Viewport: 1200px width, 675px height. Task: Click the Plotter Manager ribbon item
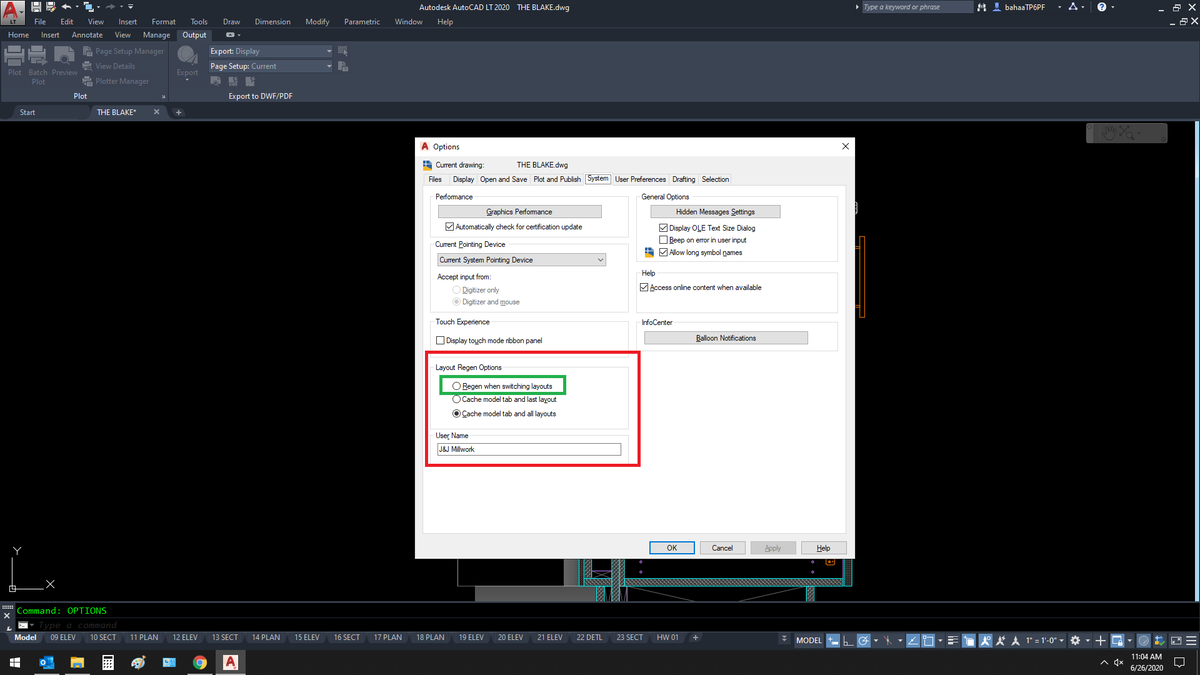tap(115, 81)
